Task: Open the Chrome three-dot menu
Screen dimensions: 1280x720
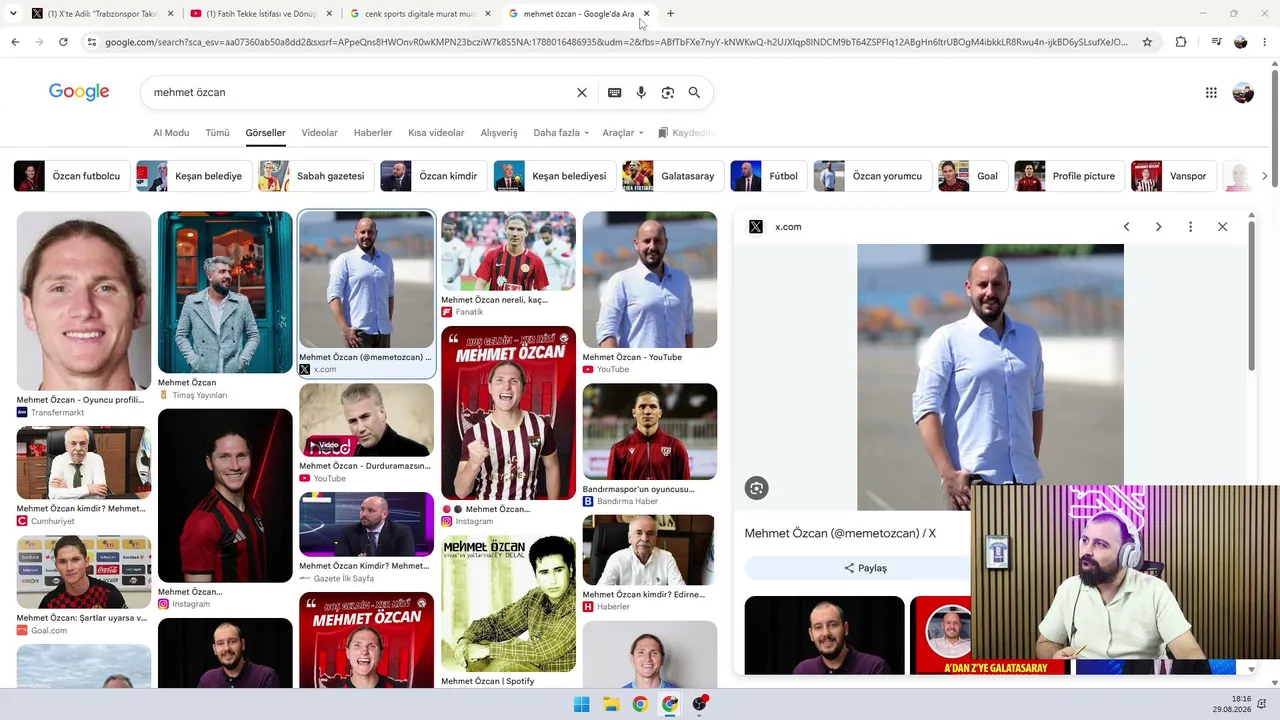Action: [x=1266, y=42]
